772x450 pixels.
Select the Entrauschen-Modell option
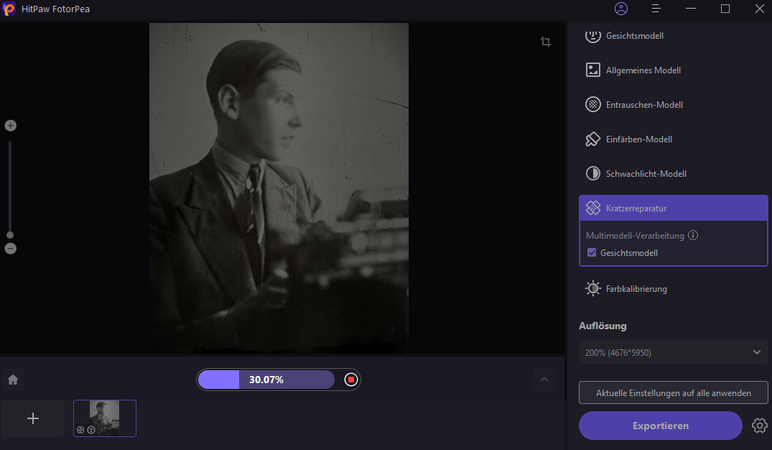point(644,105)
